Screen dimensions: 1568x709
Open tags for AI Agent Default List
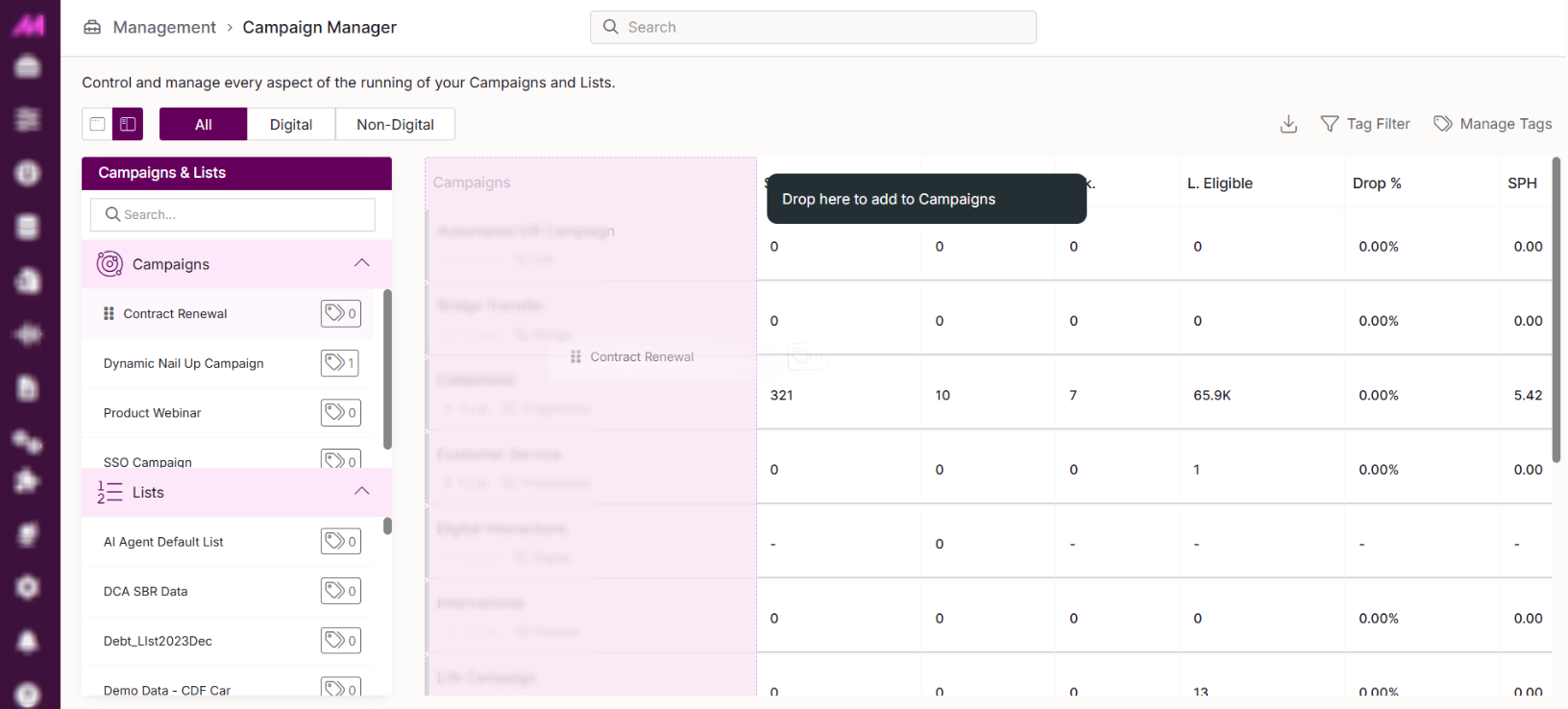pyautogui.click(x=340, y=542)
